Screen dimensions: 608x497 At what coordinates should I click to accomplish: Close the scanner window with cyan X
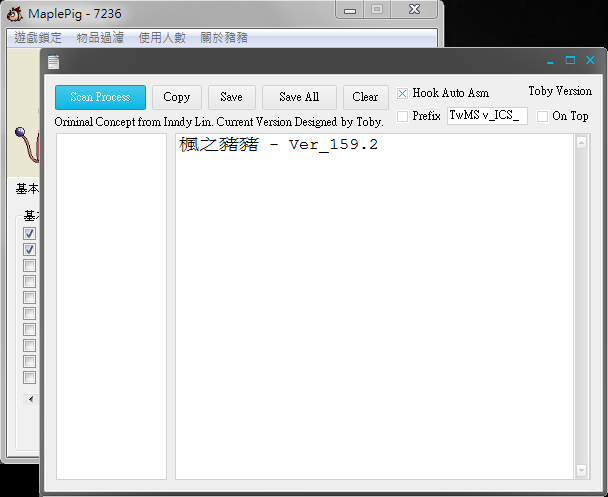click(590, 60)
